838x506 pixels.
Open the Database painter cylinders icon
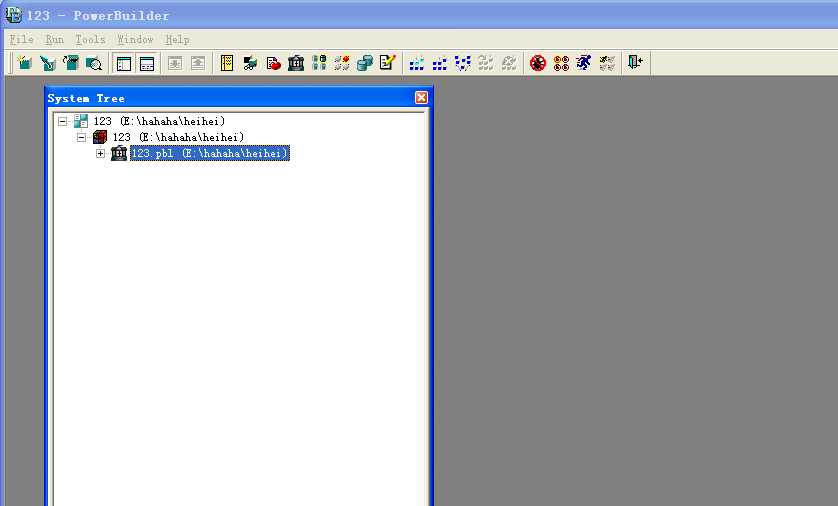coord(365,63)
